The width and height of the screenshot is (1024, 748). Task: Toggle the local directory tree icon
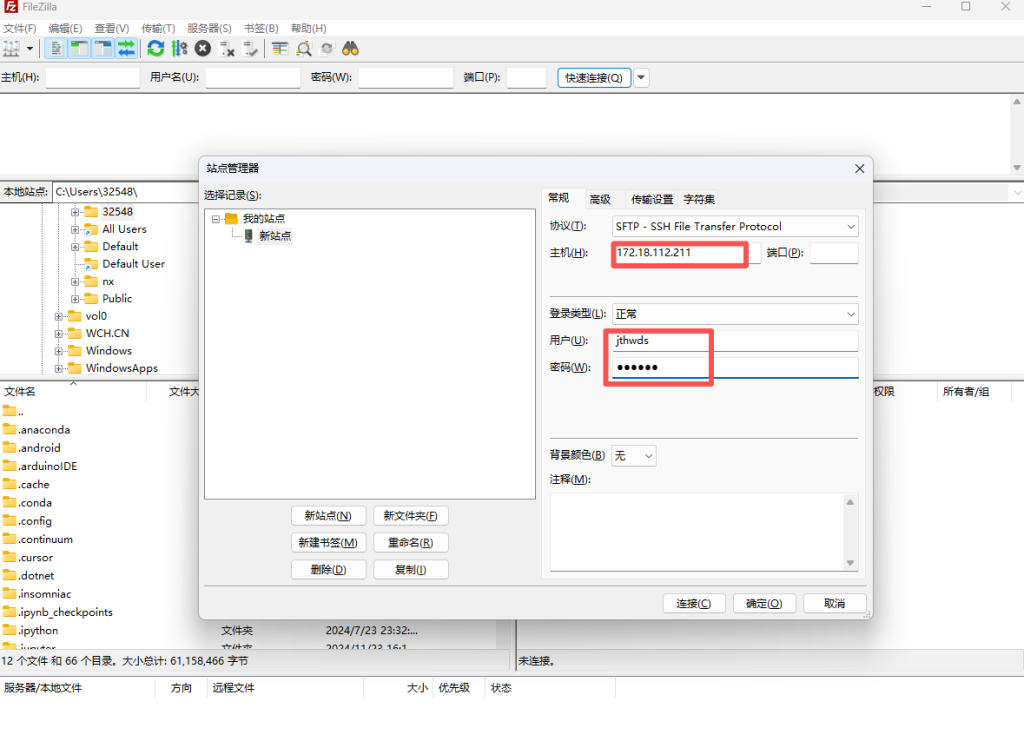click(x=80, y=48)
